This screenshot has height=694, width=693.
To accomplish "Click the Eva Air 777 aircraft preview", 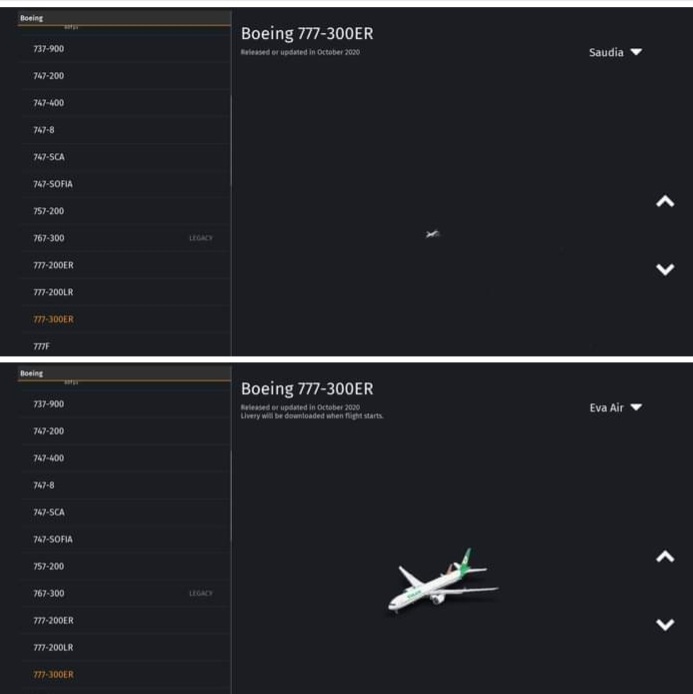I will pyautogui.click(x=442, y=579).
